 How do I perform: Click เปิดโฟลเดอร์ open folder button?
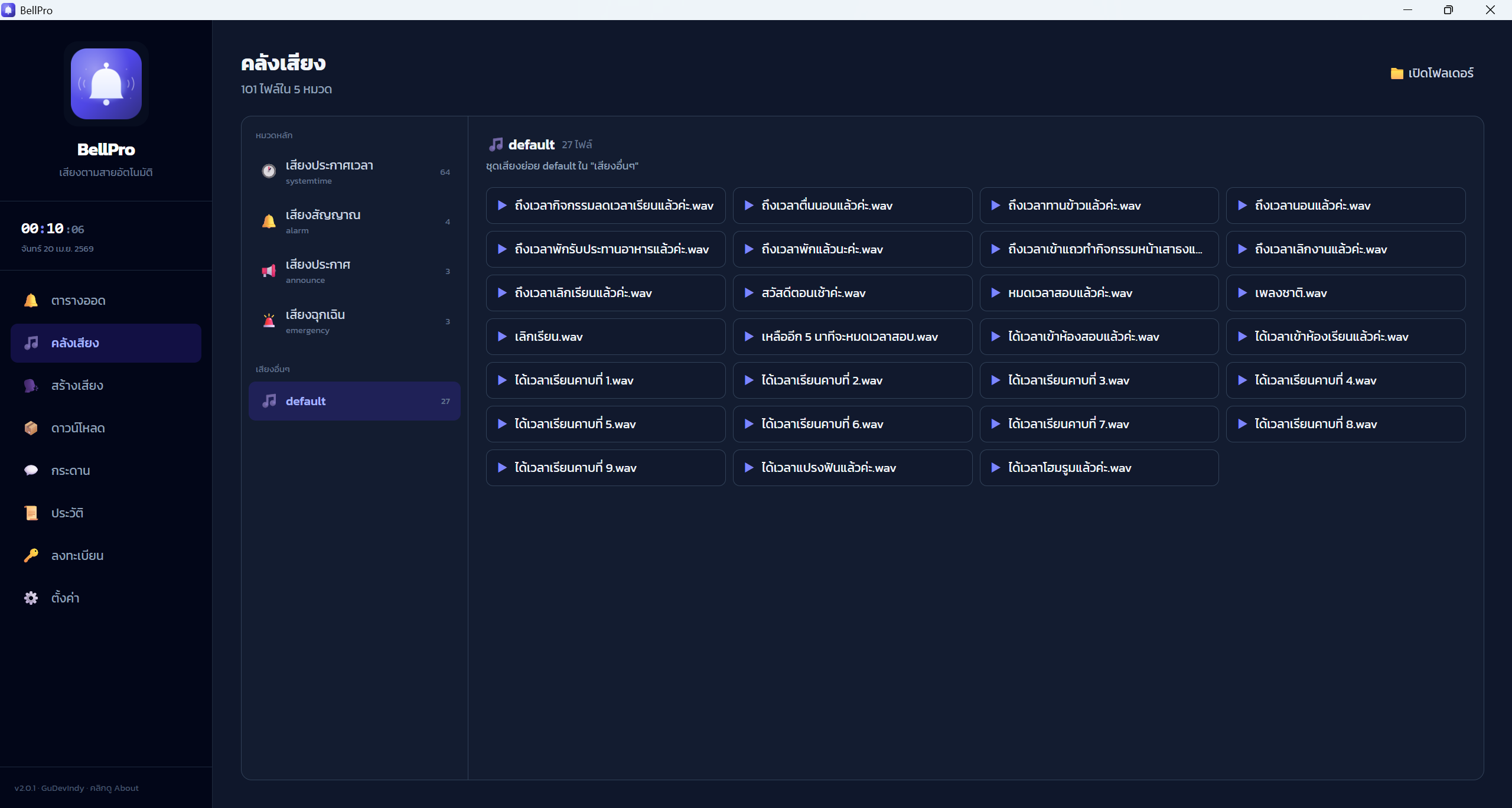pos(1432,73)
